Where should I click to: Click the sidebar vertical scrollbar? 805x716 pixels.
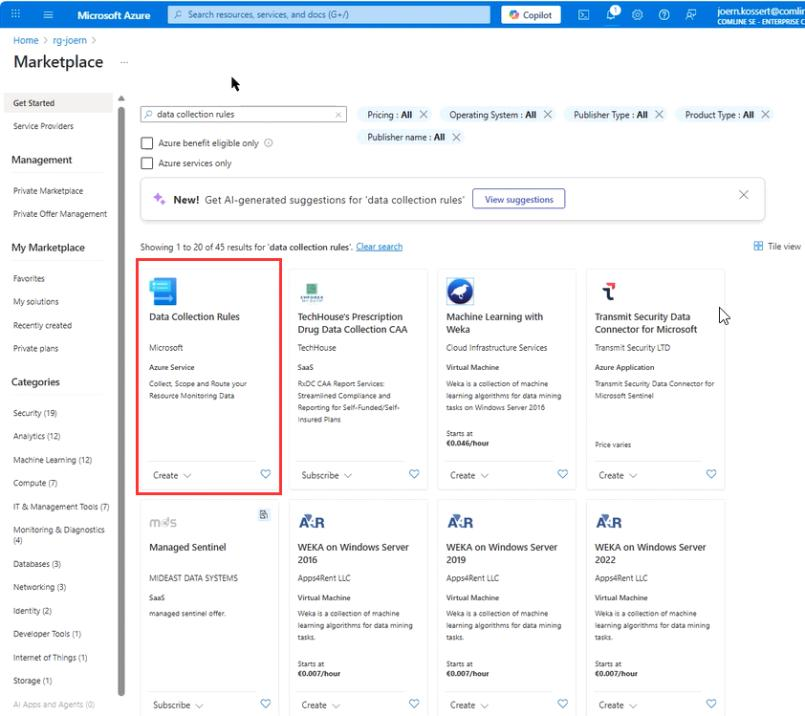121,400
